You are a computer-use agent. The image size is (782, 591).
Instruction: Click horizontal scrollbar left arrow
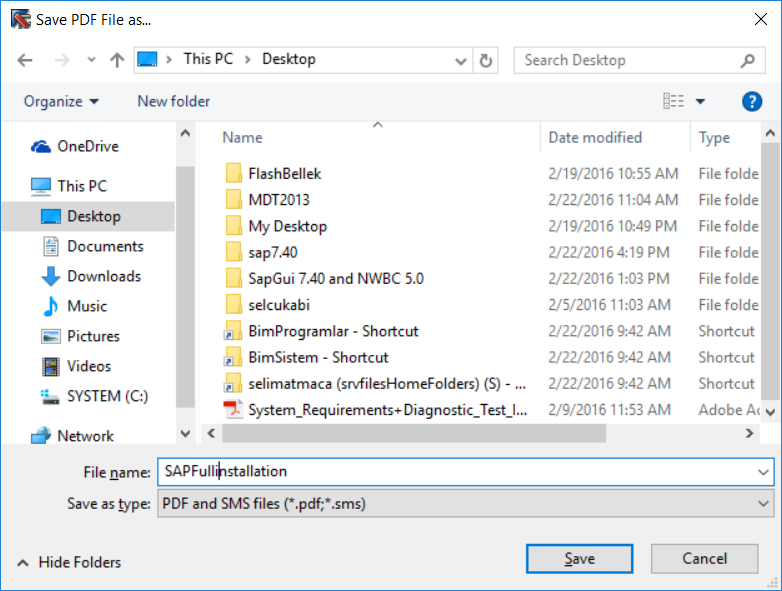click(211, 433)
